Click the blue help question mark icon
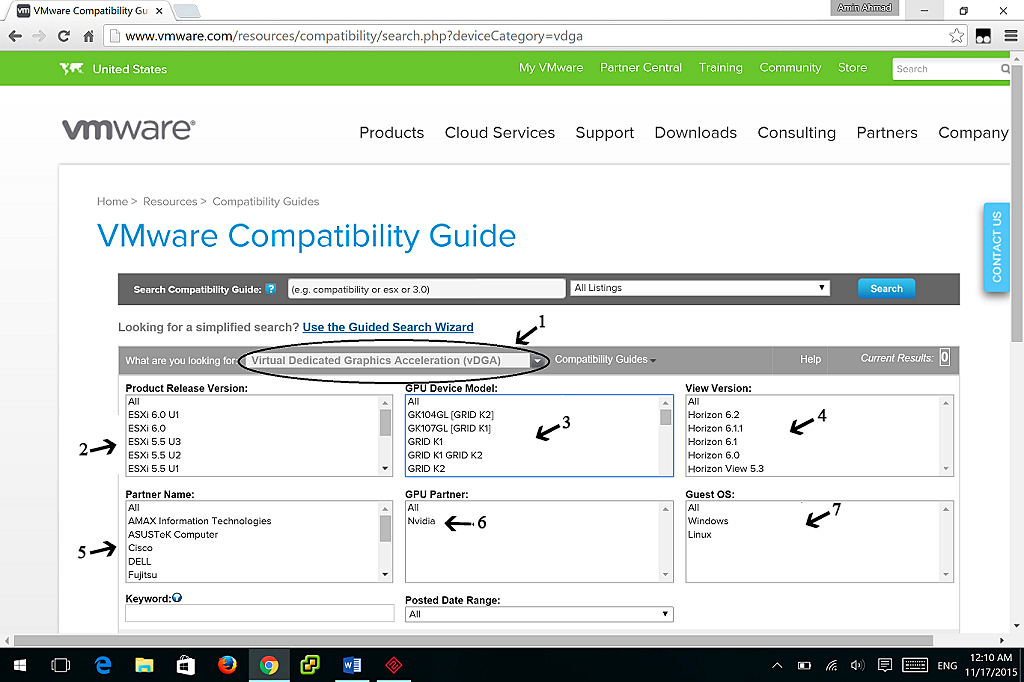The image size is (1024, 682). tap(271, 289)
